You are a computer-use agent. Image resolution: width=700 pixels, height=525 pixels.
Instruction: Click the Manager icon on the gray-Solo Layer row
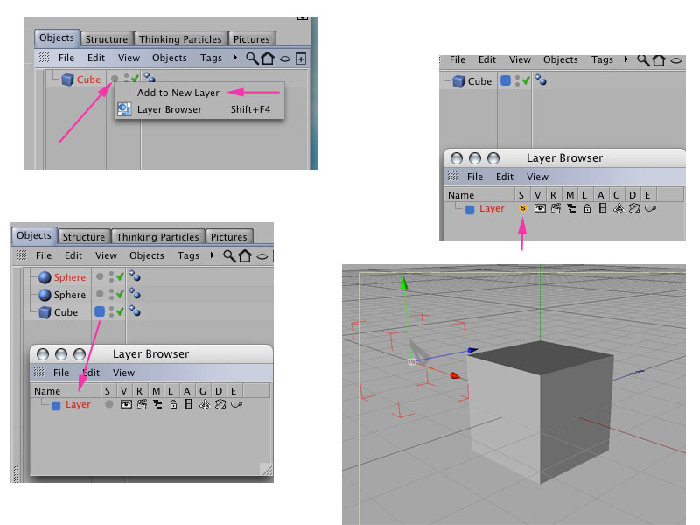[158, 404]
